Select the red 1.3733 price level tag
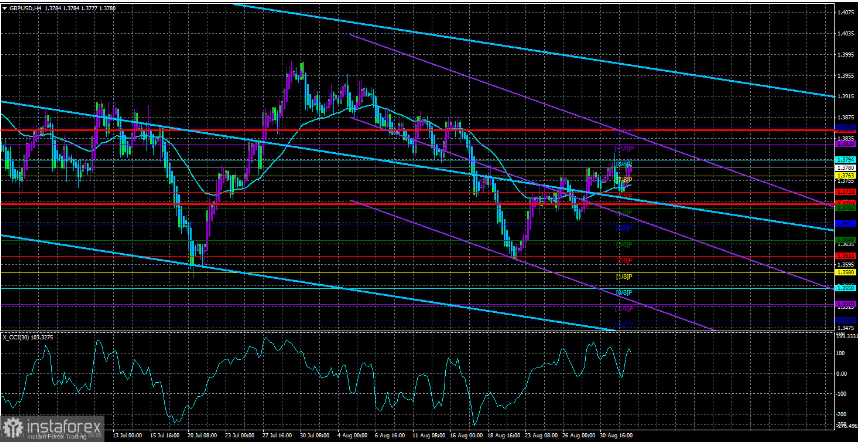The height and width of the screenshot is (443, 858). [845, 192]
